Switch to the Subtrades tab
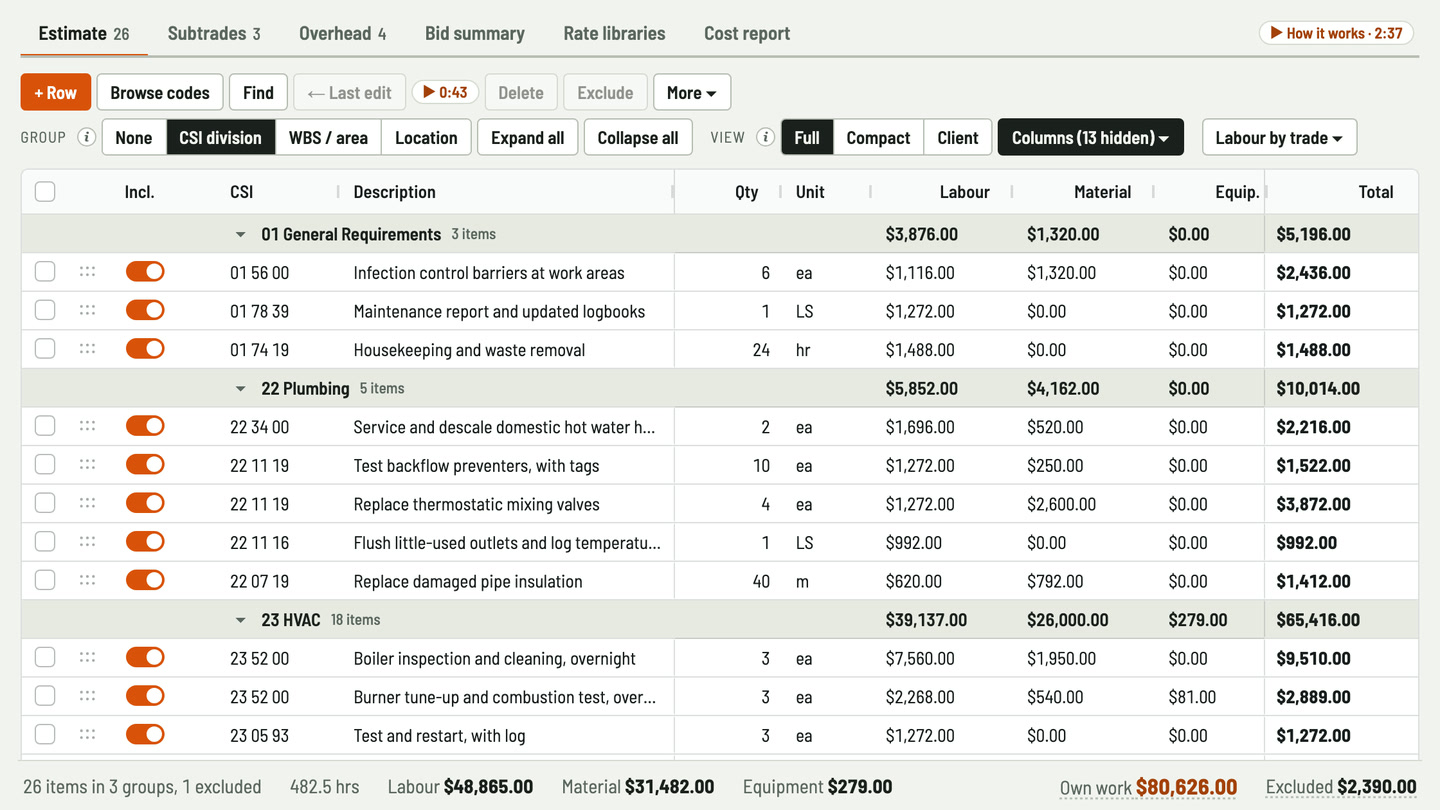Viewport: 1440px width, 810px height. tap(214, 33)
